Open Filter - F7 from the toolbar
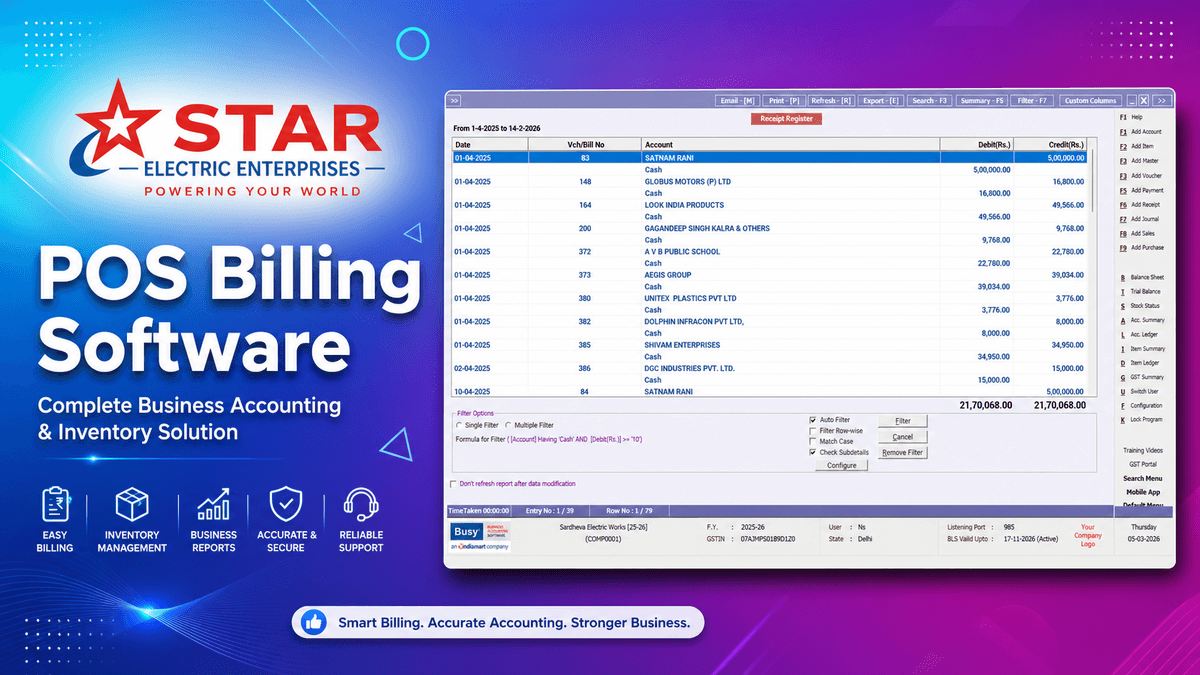1200x675 pixels. click(1031, 100)
